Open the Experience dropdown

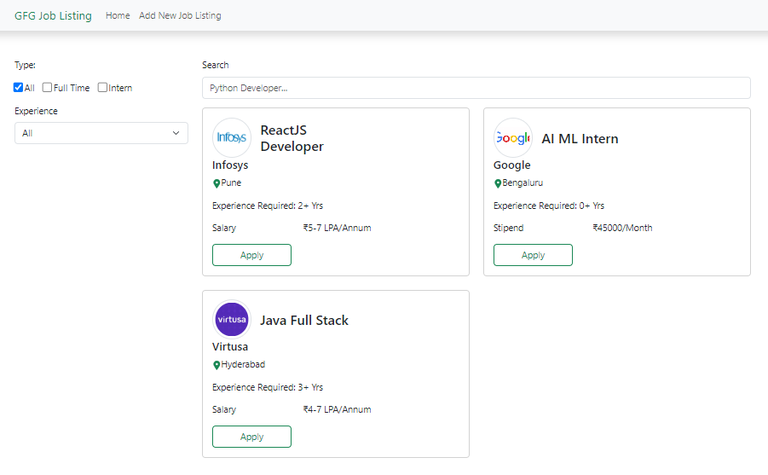(101, 133)
